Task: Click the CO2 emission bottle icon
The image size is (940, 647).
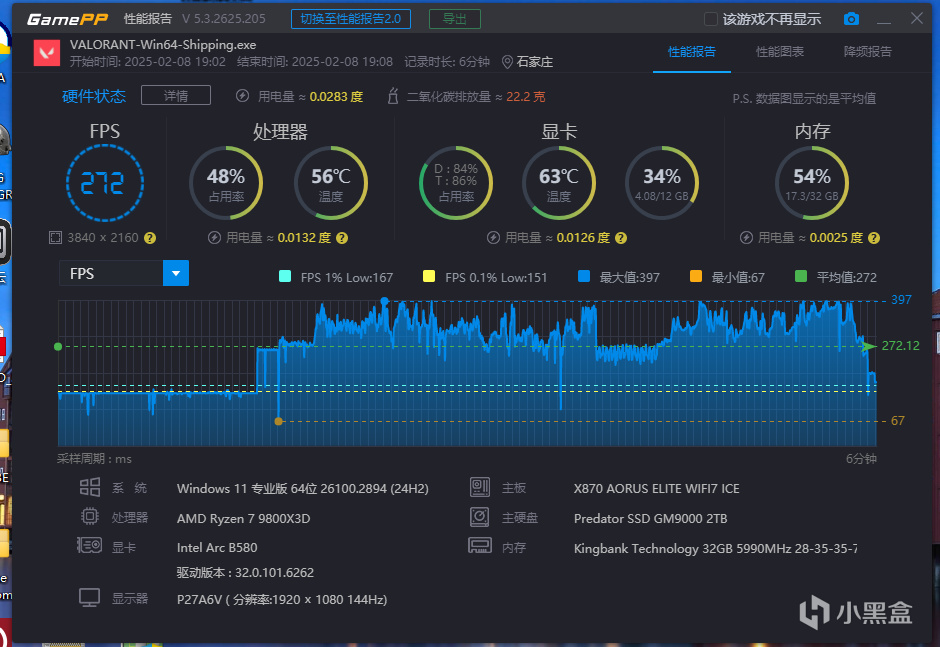Action: pyautogui.click(x=393, y=96)
